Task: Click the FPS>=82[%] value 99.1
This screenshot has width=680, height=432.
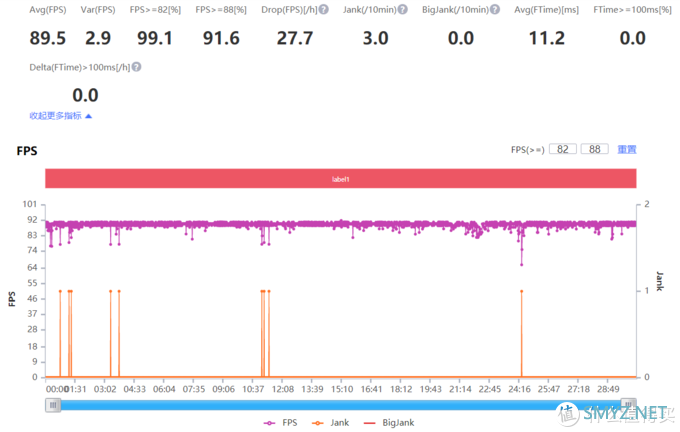Action: pyautogui.click(x=155, y=38)
